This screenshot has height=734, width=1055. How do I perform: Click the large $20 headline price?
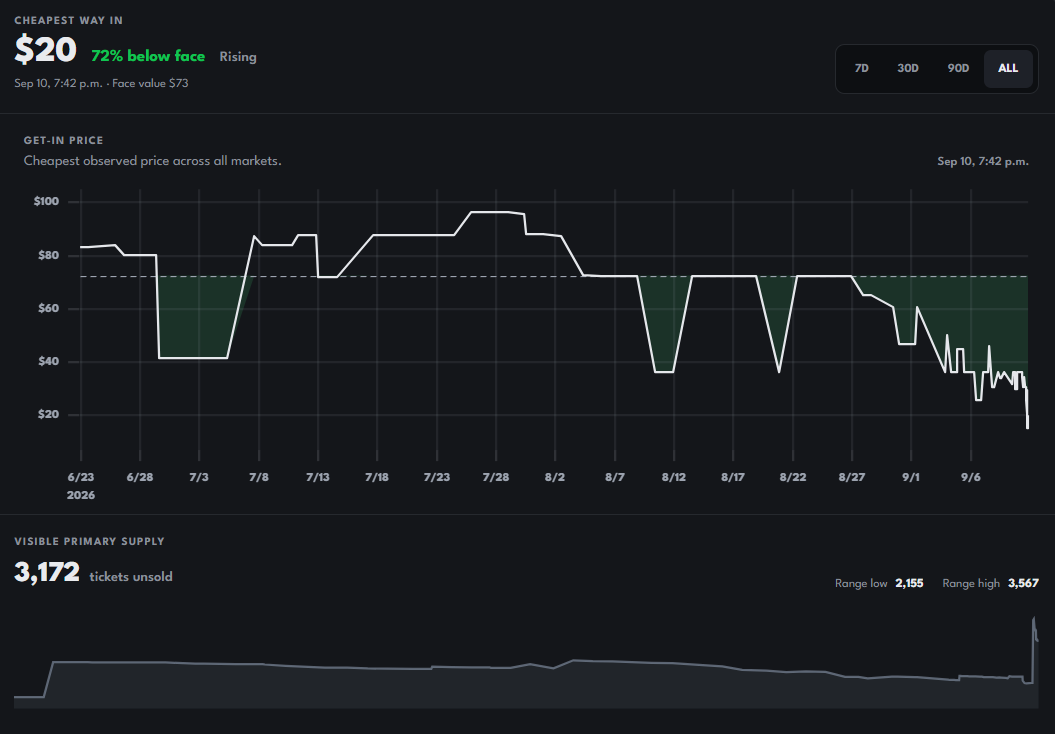46,50
